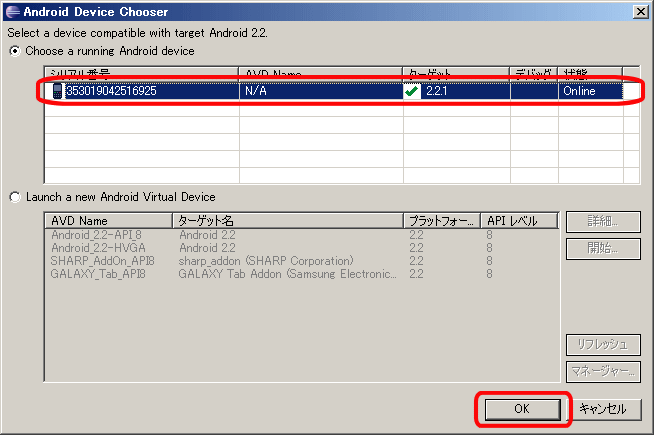This screenshot has height=435, width=654.
Task: Select serial number 353019042516925
Action: pyautogui.click(x=111, y=91)
